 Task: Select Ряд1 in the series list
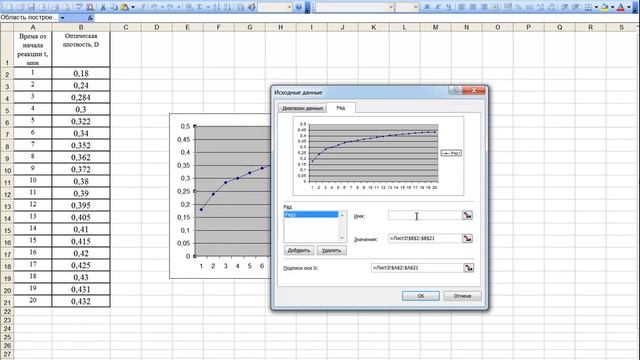(x=311, y=214)
